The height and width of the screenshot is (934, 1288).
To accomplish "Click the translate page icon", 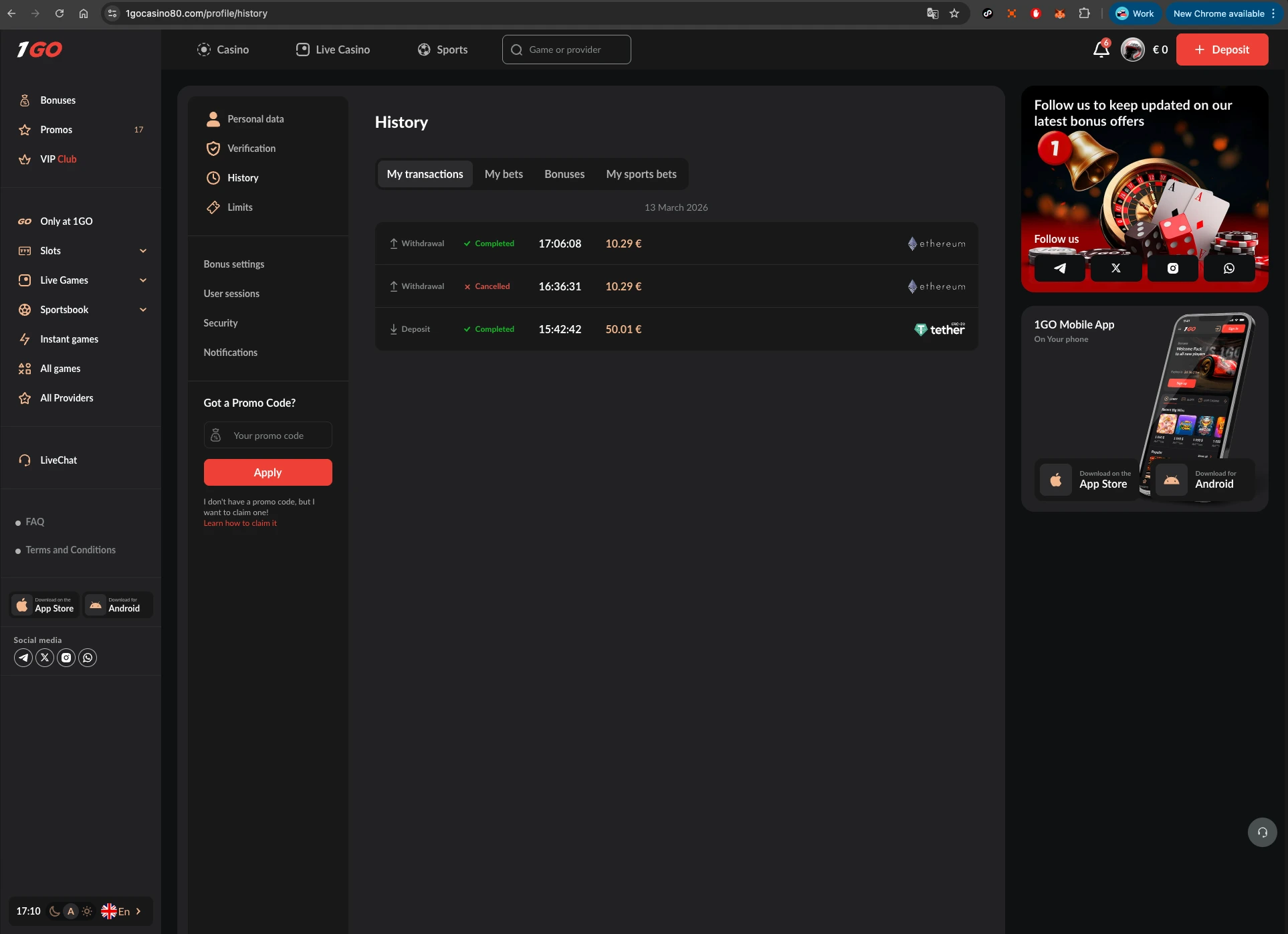I will tap(932, 13).
